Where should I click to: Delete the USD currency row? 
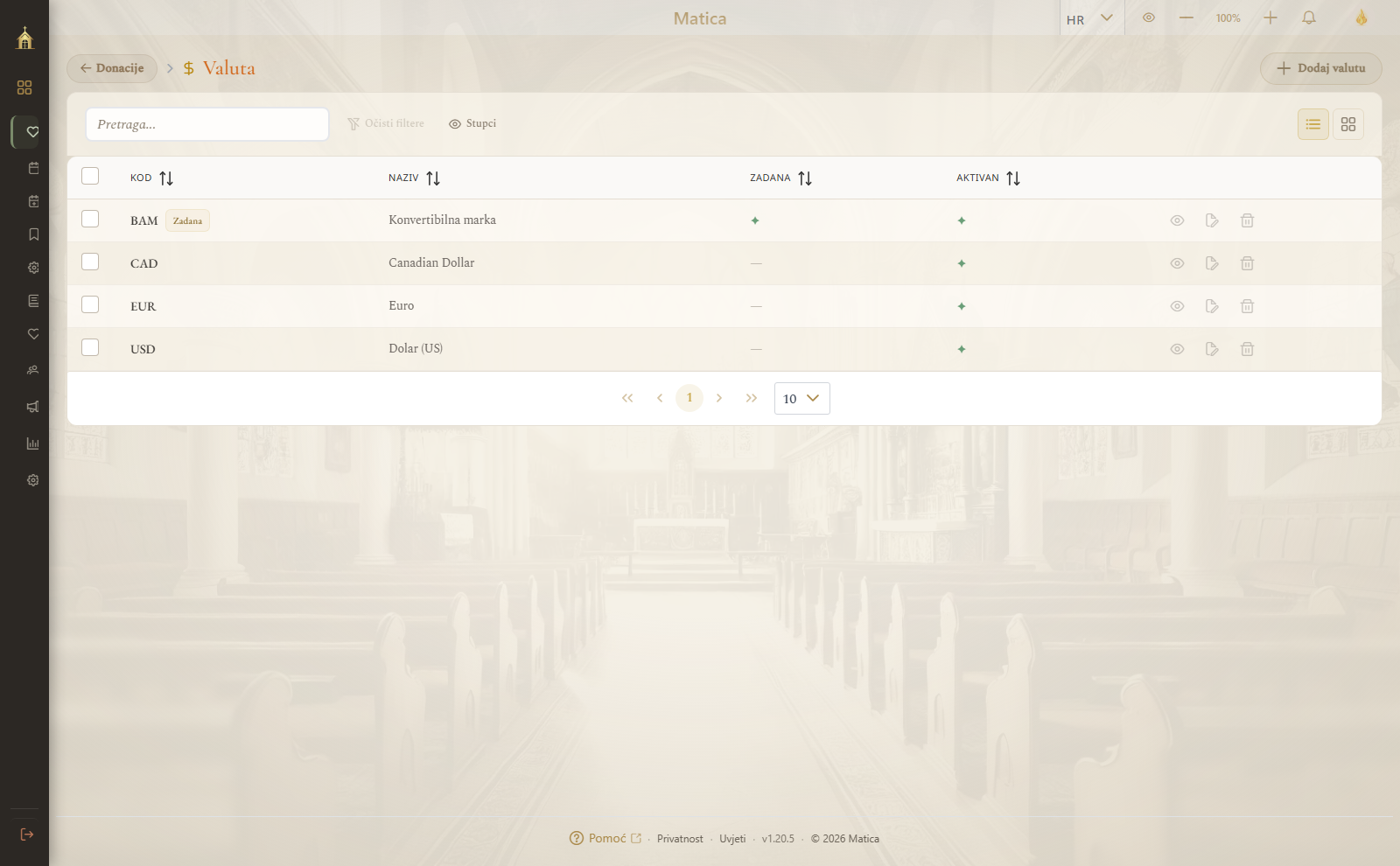coord(1247,349)
